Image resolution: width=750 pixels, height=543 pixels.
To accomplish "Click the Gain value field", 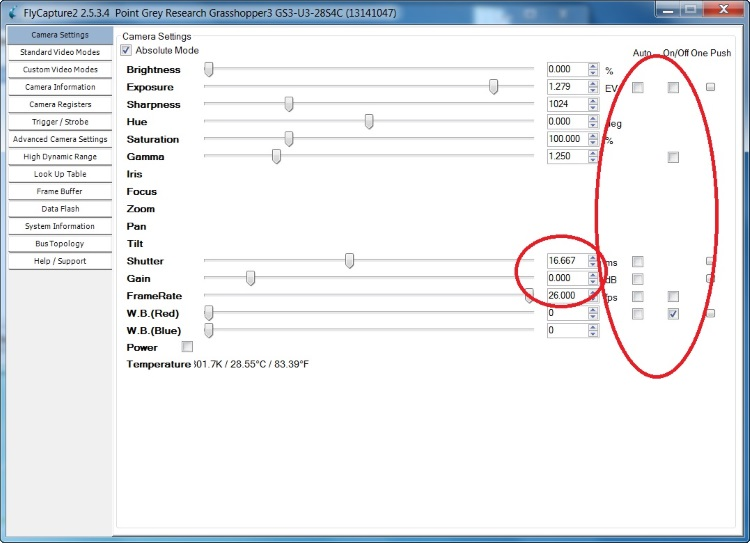I will pos(567,278).
